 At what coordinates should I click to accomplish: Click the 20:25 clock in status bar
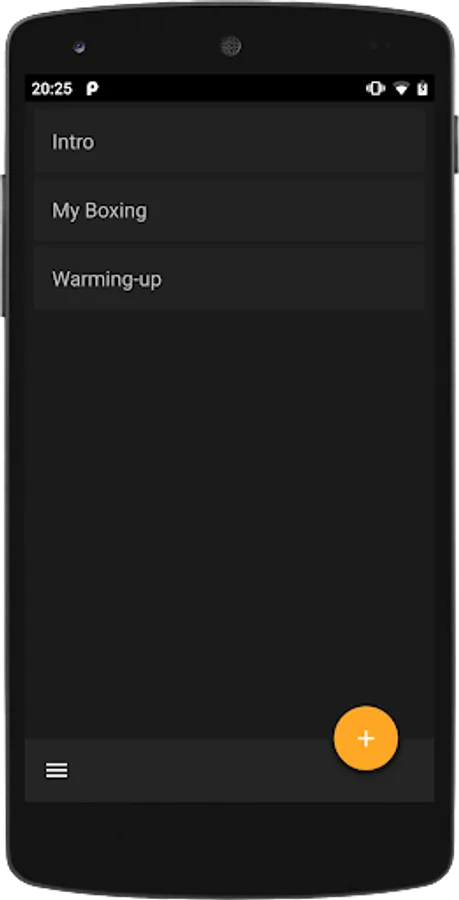52,89
